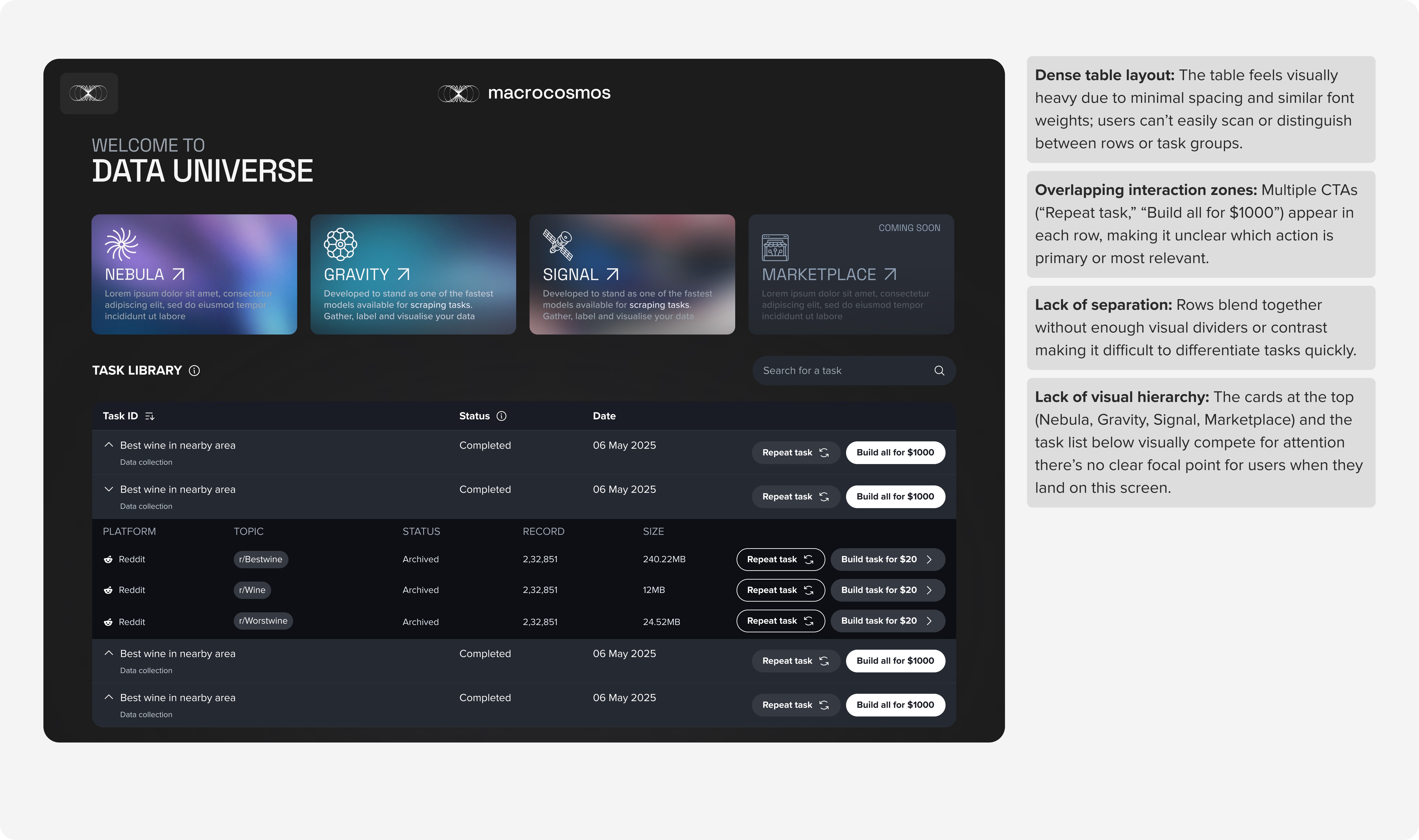Open the Gravity card arrow link
This screenshot has width=1419, height=840.
coord(403,274)
